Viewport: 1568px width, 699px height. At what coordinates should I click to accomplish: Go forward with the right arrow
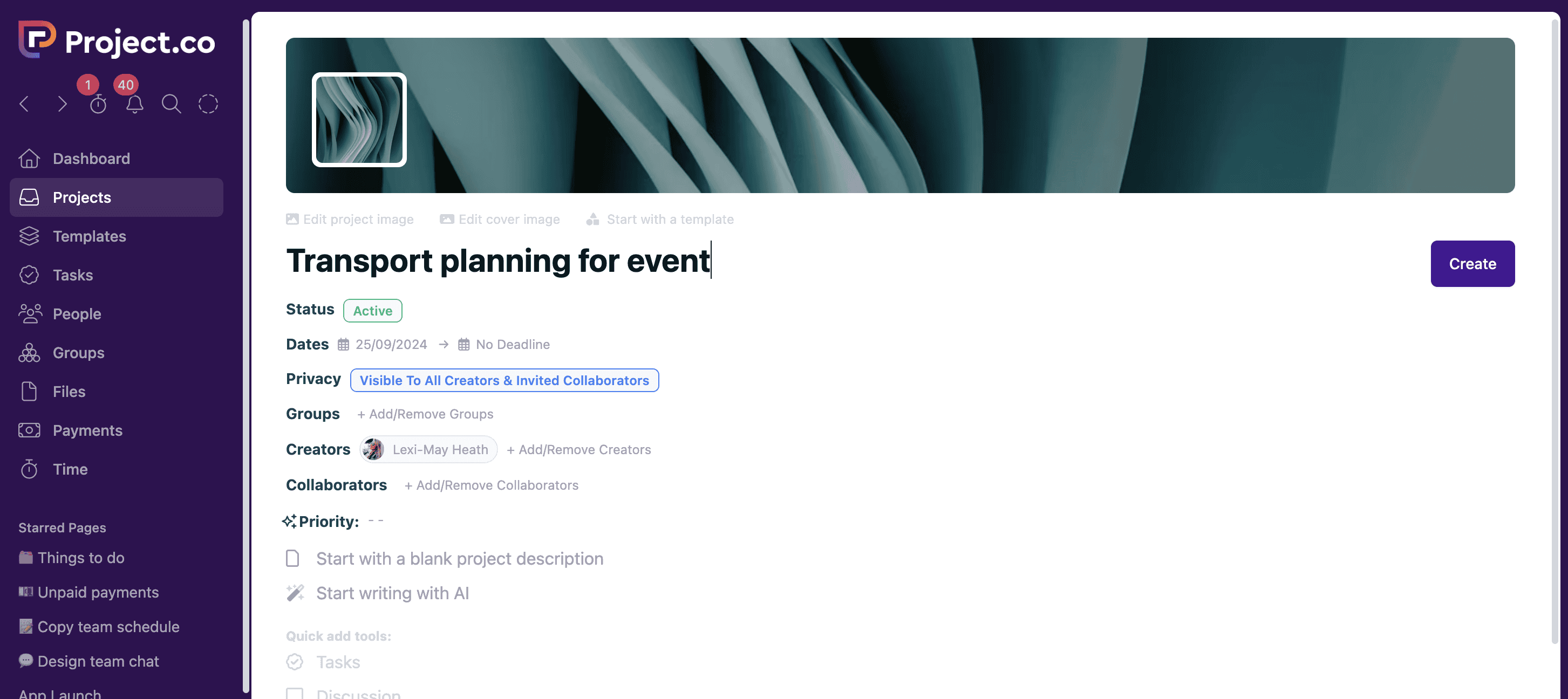62,104
